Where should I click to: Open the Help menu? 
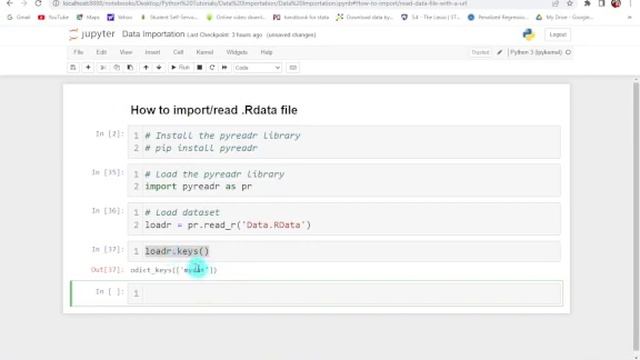[x=266, y=52]
